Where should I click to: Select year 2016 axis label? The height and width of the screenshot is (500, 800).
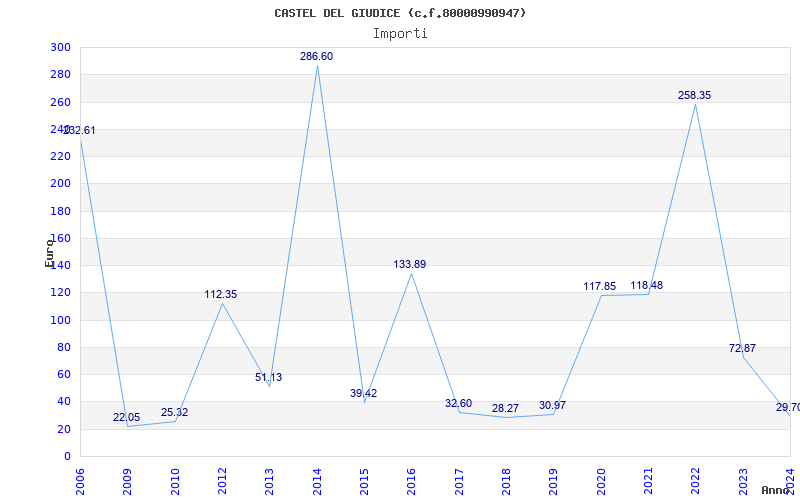tap(411, 482)
